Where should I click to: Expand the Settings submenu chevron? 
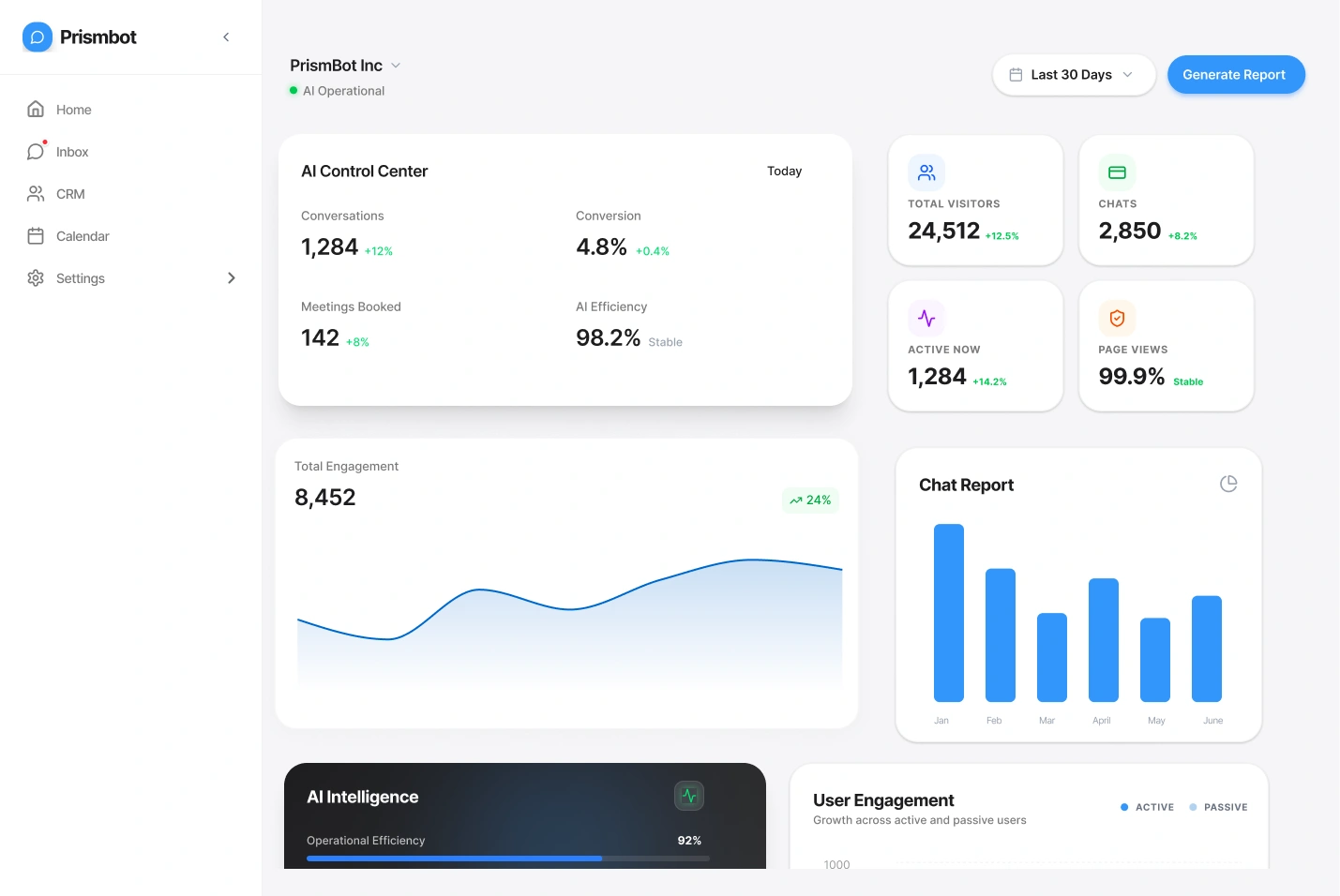(x=232, y=277)
